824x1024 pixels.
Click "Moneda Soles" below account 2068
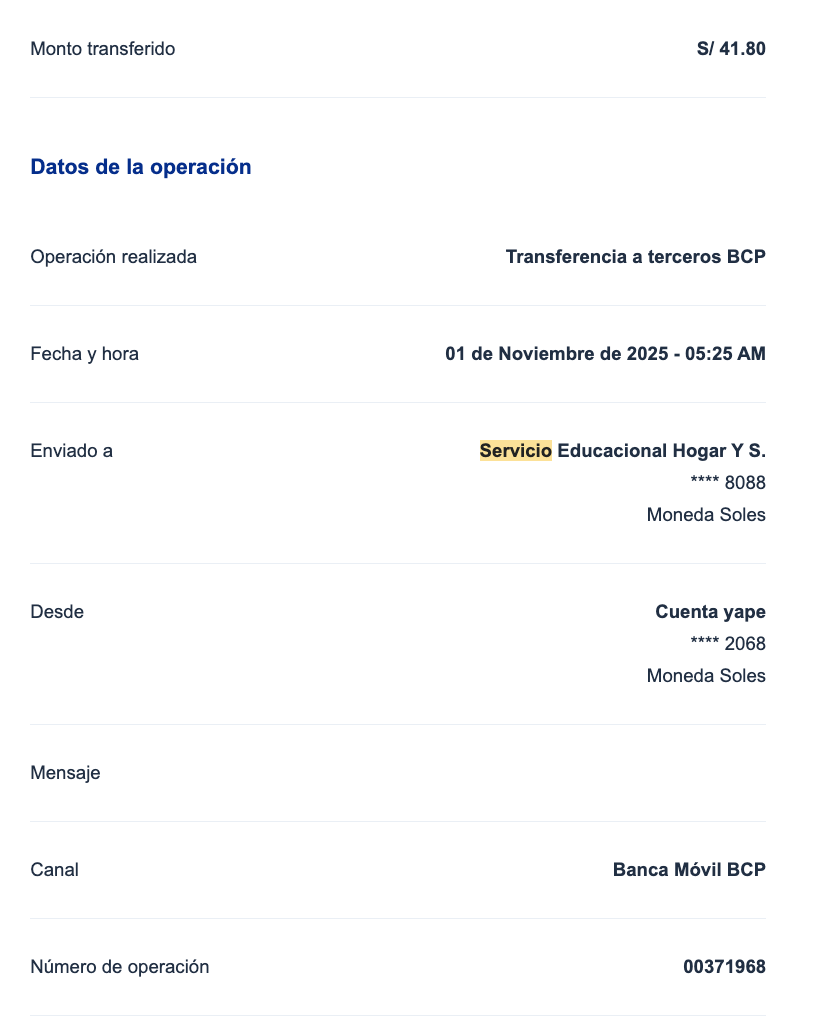706,676
